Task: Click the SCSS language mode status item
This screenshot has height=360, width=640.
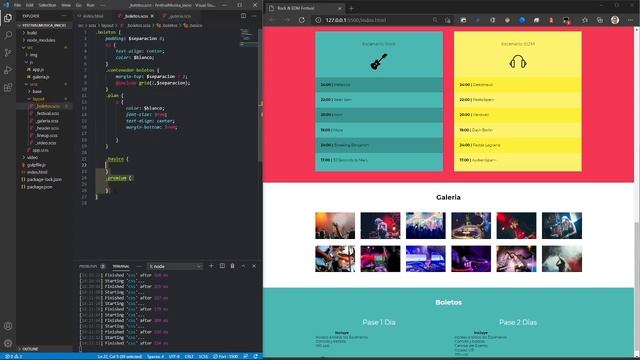Action: pyautogui.click(x=203, y=356)
